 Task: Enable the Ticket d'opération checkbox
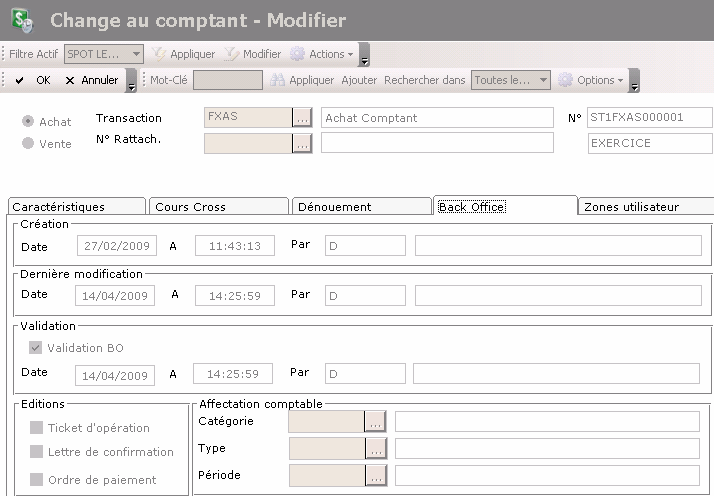click(x=36, y=428)
